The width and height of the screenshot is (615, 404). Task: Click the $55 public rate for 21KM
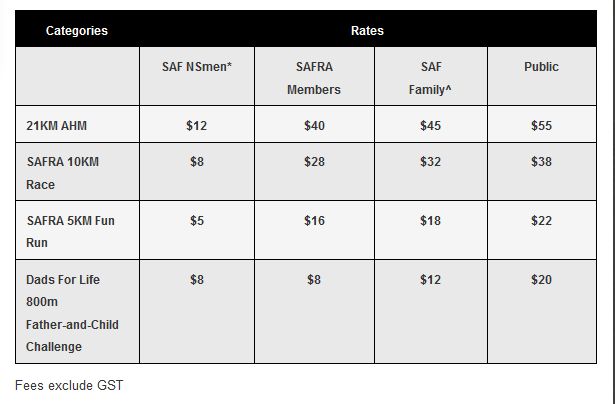[541, 126]
